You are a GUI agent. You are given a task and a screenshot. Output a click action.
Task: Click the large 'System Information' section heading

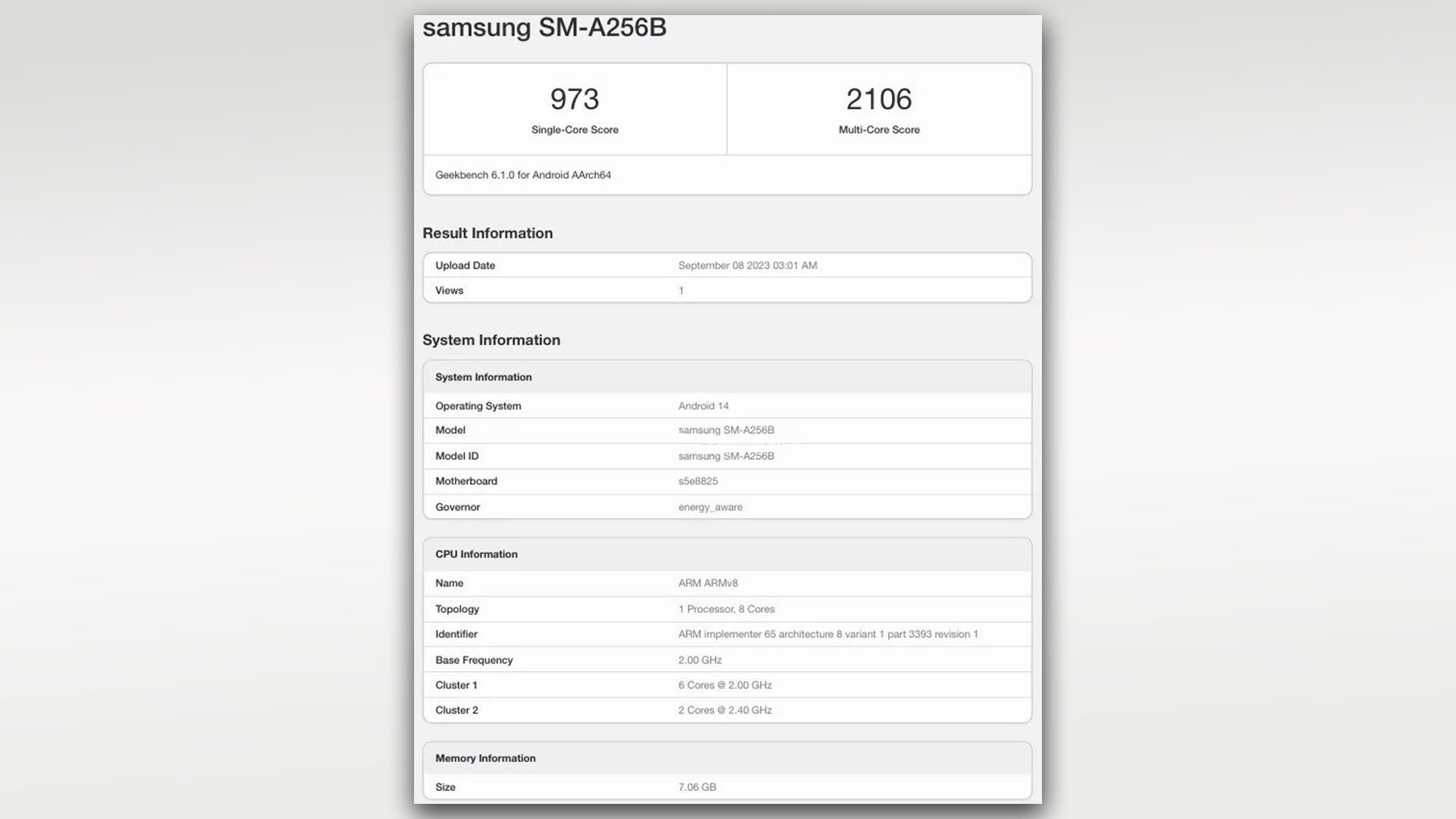491,340
